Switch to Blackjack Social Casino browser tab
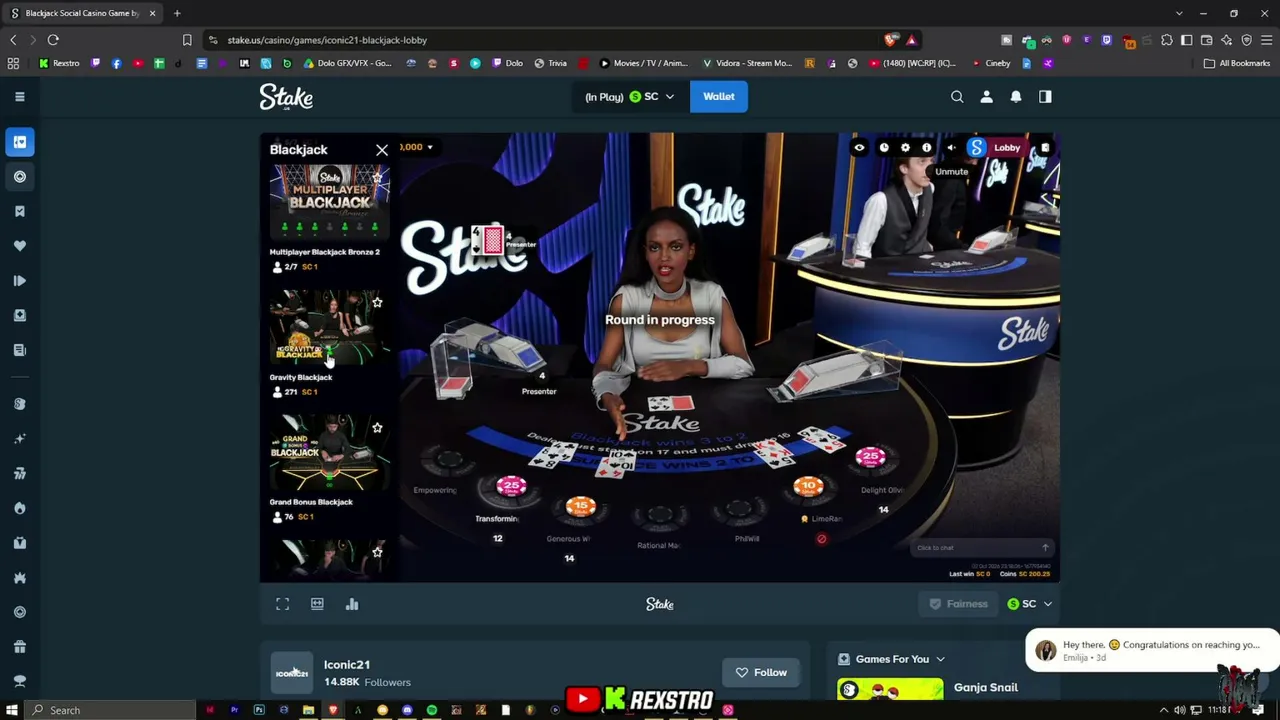 pos(83,13)
